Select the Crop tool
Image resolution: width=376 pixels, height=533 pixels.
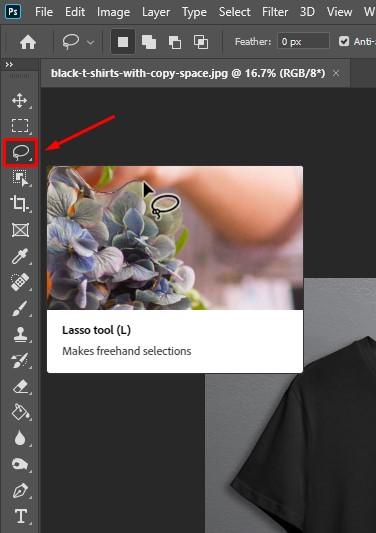pos(20,204)
